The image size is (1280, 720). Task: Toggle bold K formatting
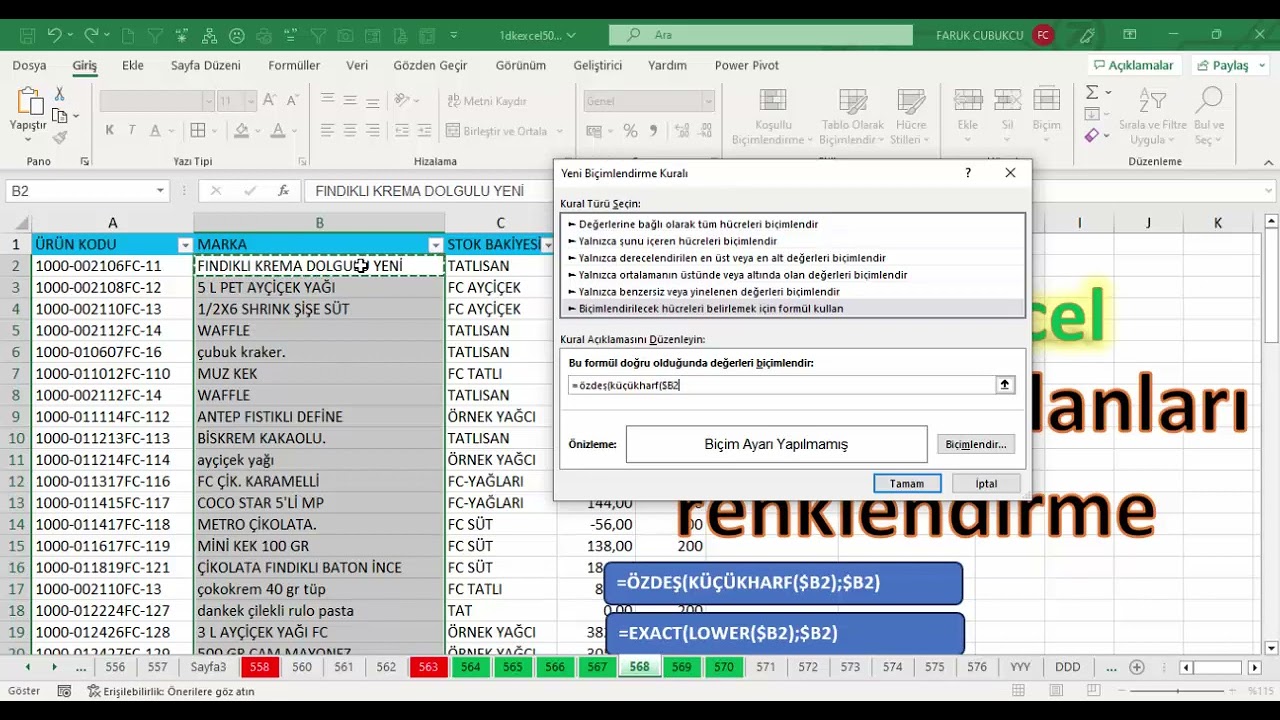point(109,130)
